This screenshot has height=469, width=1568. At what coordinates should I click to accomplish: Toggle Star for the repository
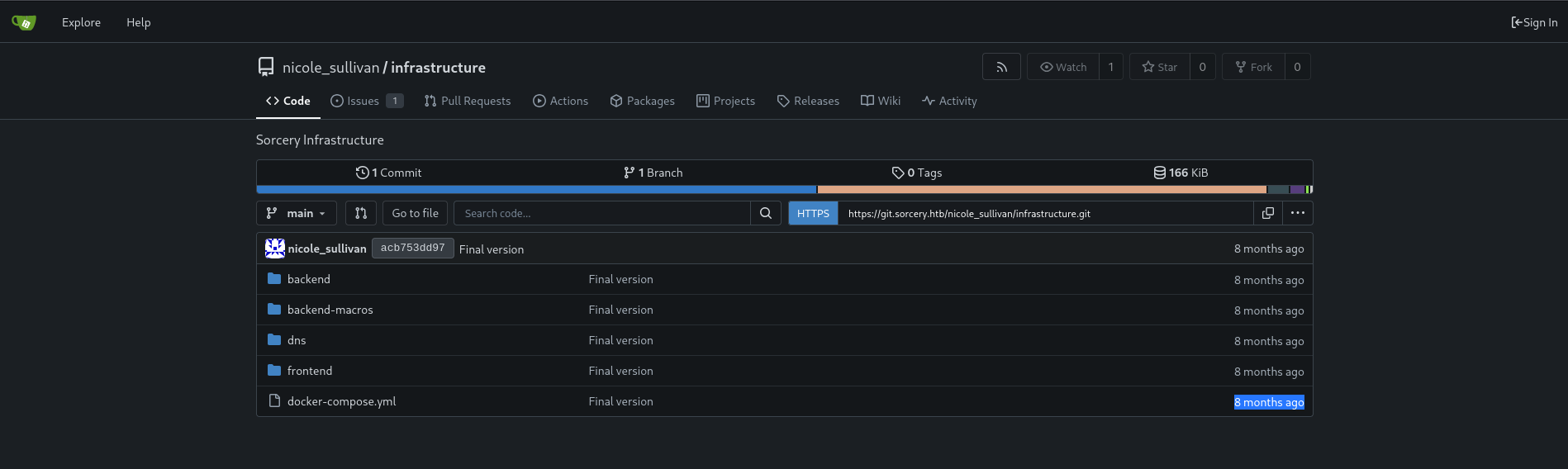tap(1160, 67)
